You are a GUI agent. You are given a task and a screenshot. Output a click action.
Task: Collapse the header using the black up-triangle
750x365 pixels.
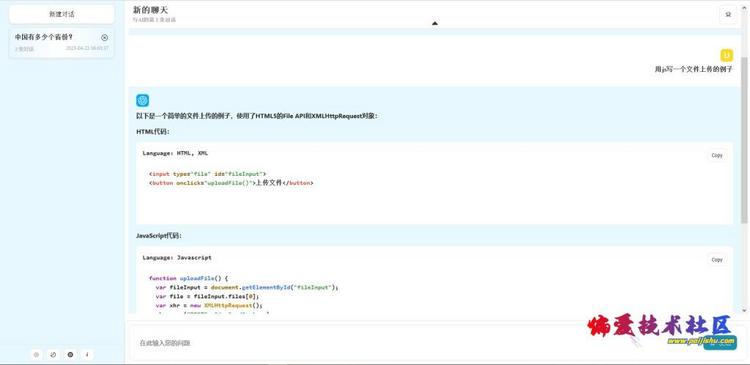pyautogui.click(x=435, y=23)
